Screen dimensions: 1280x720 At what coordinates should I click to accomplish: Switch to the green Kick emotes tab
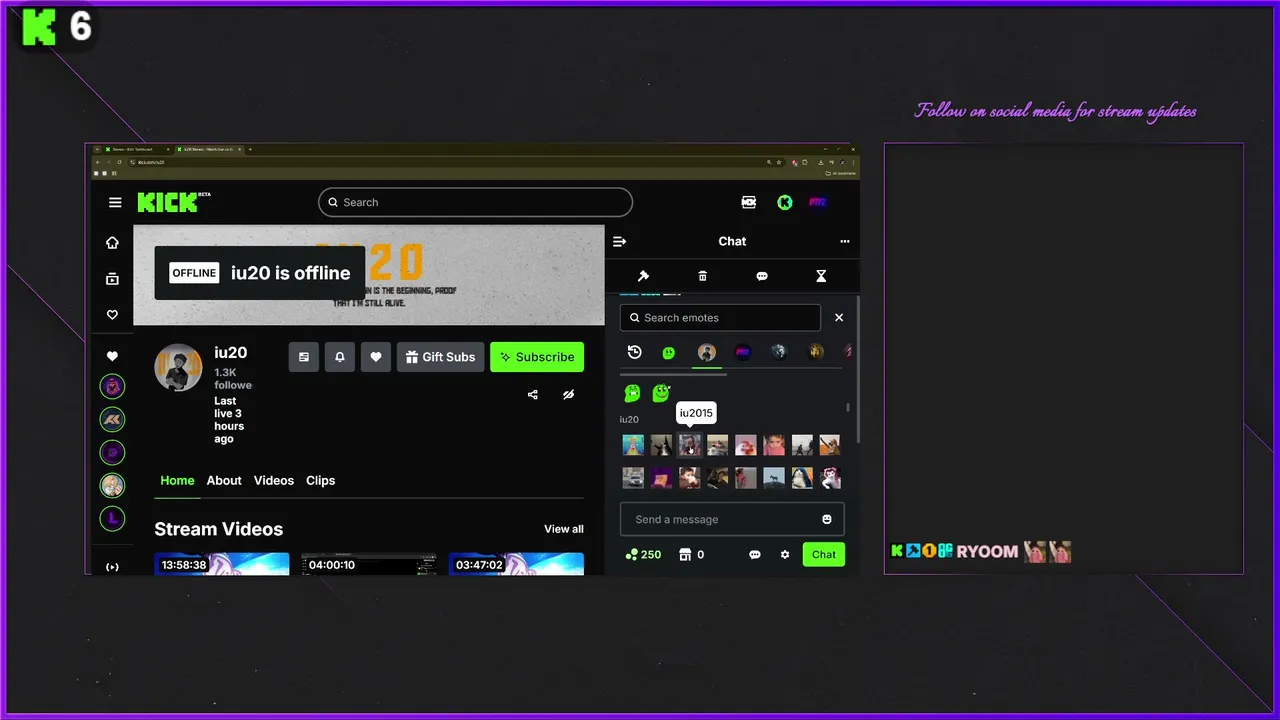(669, 352)
